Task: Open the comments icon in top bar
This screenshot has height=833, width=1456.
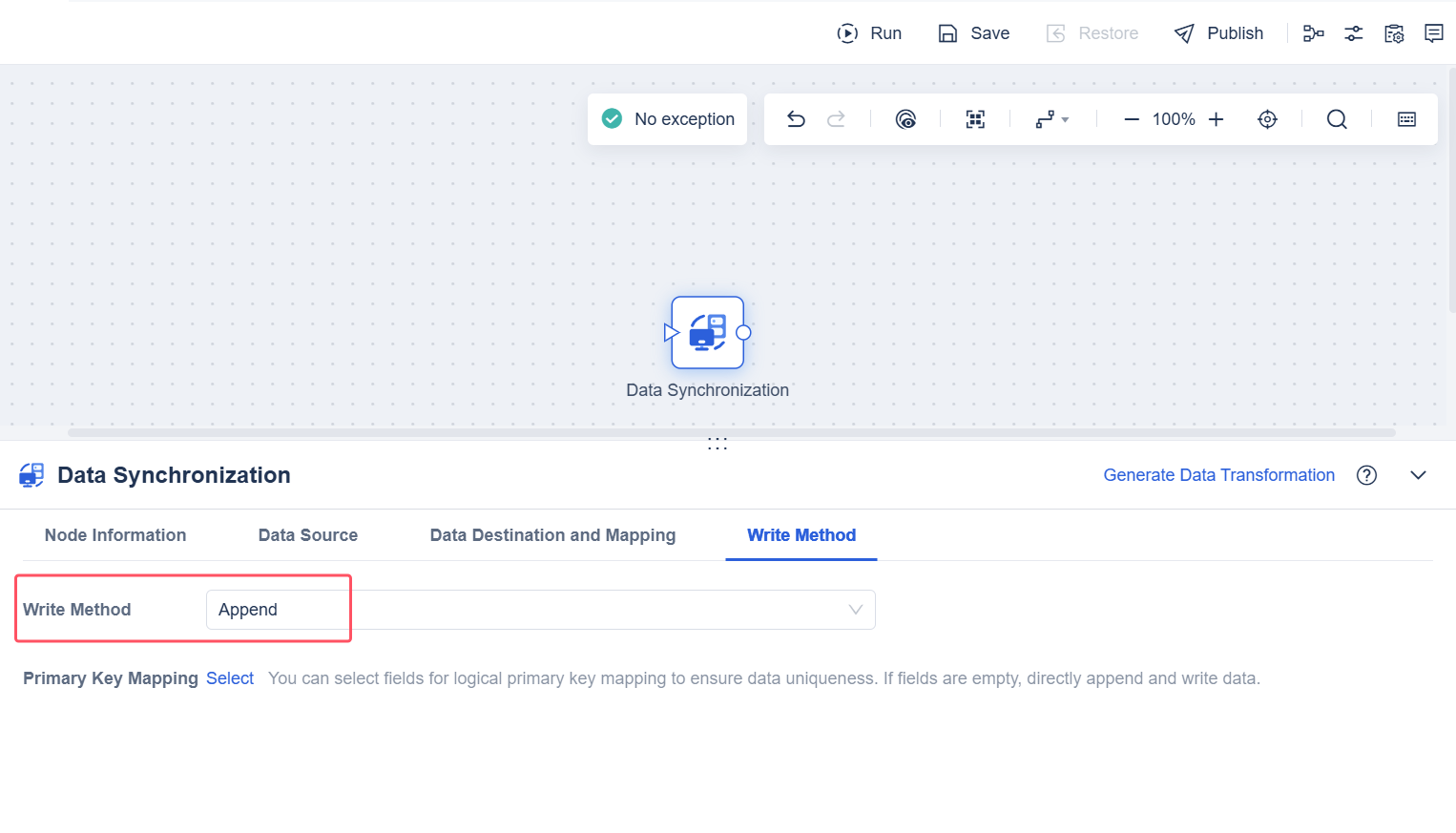Action: (x=1433, y=33)
